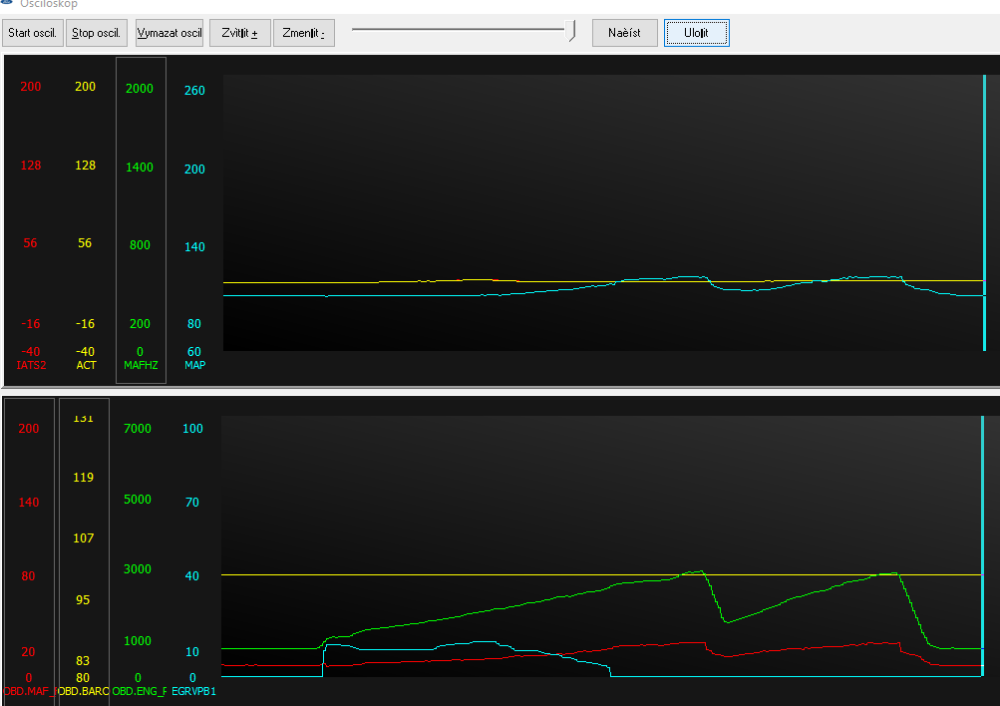Click the 2000 value on MAFHZ scale

tap(140, 89)
